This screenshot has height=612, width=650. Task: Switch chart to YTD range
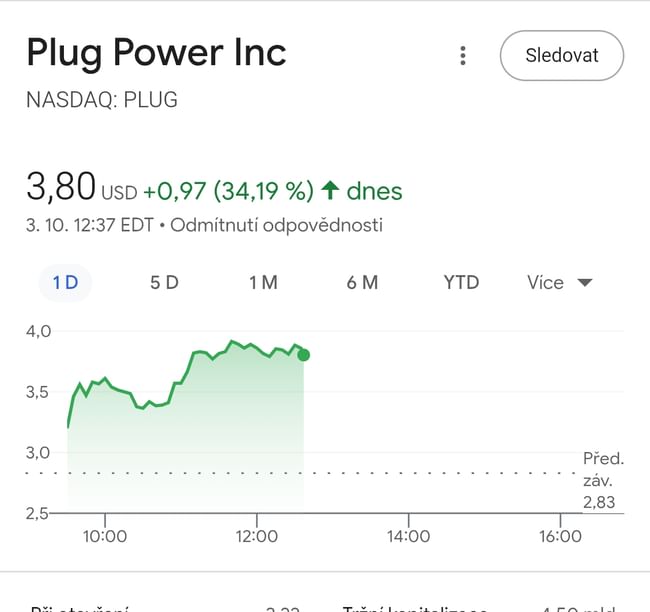point(461,283)
